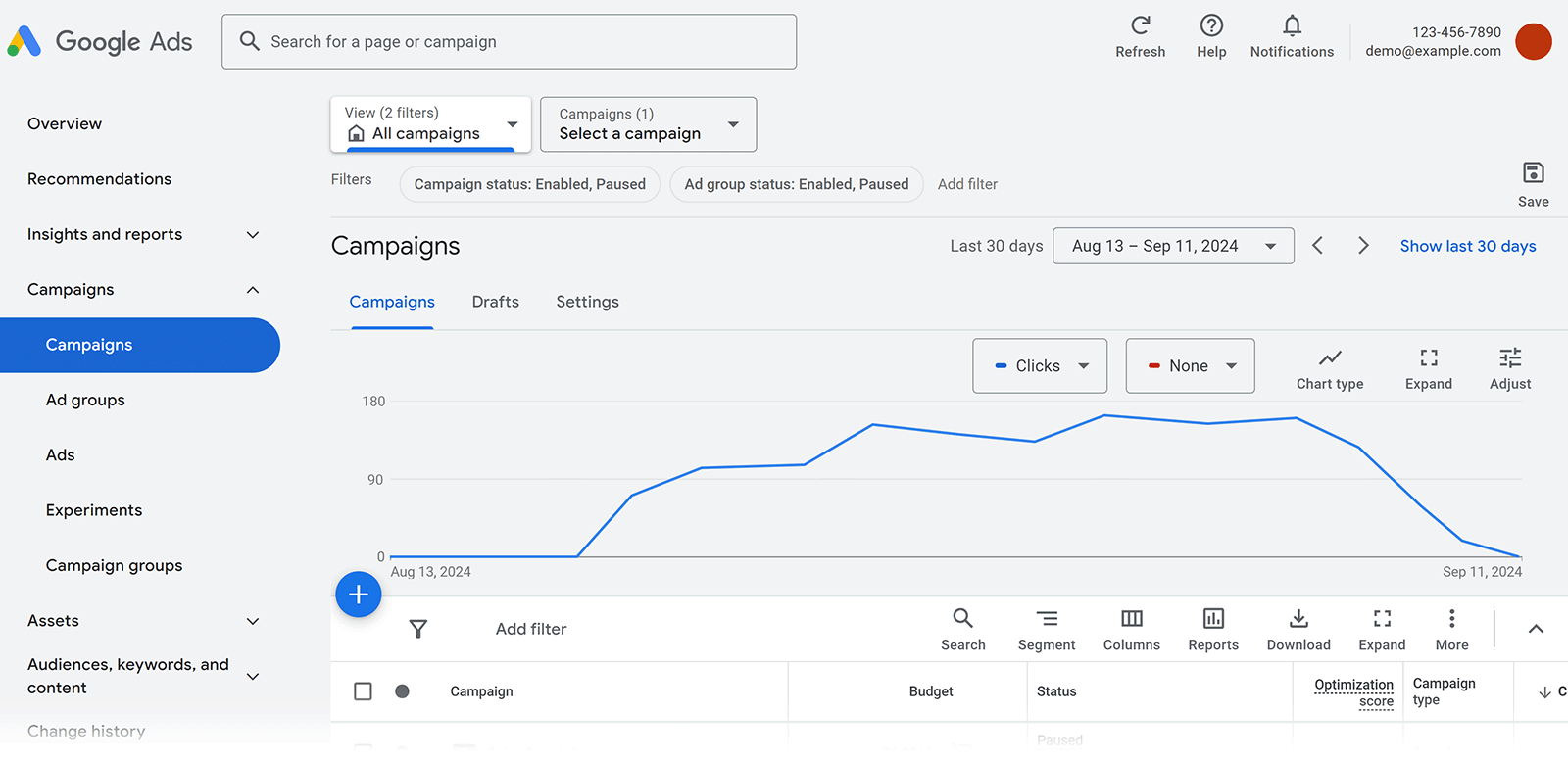Viewport: 1568px width, 761px height.
Task: Click the Google Ads logo
Action: click(100, 41)
